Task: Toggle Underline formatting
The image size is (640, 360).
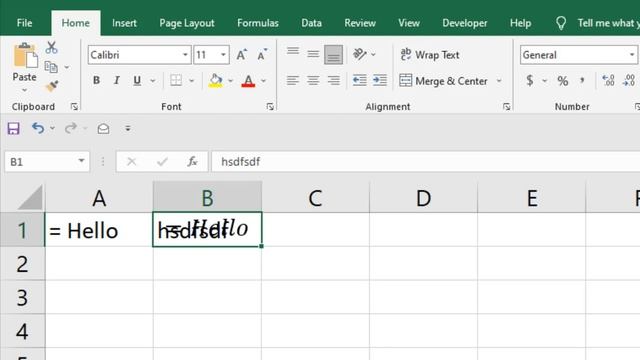Action: 137,80
